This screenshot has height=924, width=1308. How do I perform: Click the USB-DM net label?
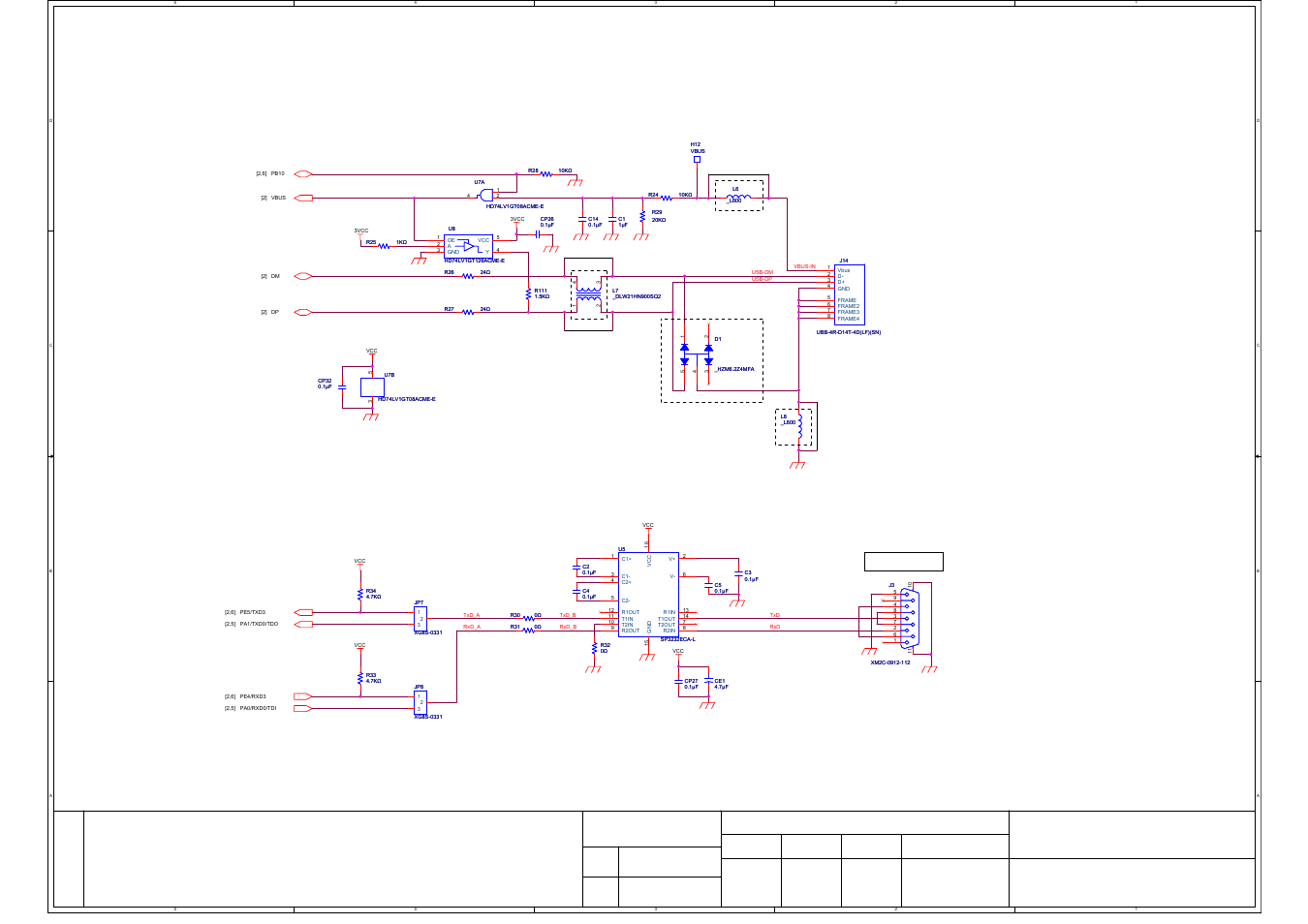(763, 273)
